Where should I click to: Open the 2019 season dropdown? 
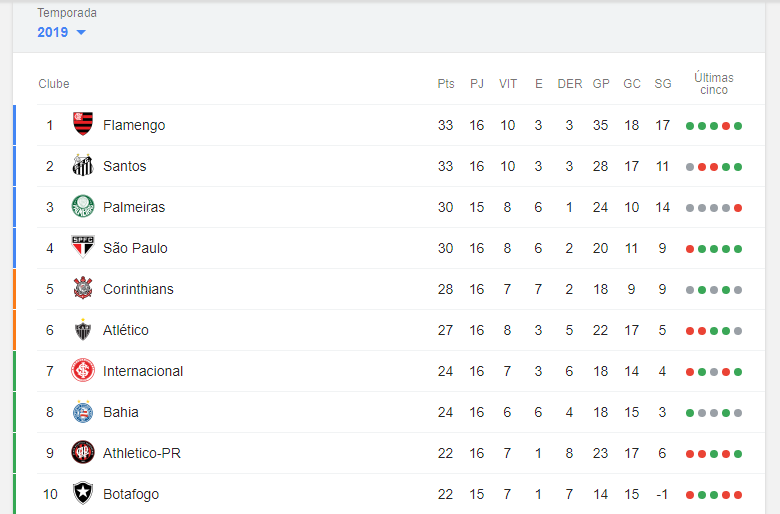(x=61, y=32)
